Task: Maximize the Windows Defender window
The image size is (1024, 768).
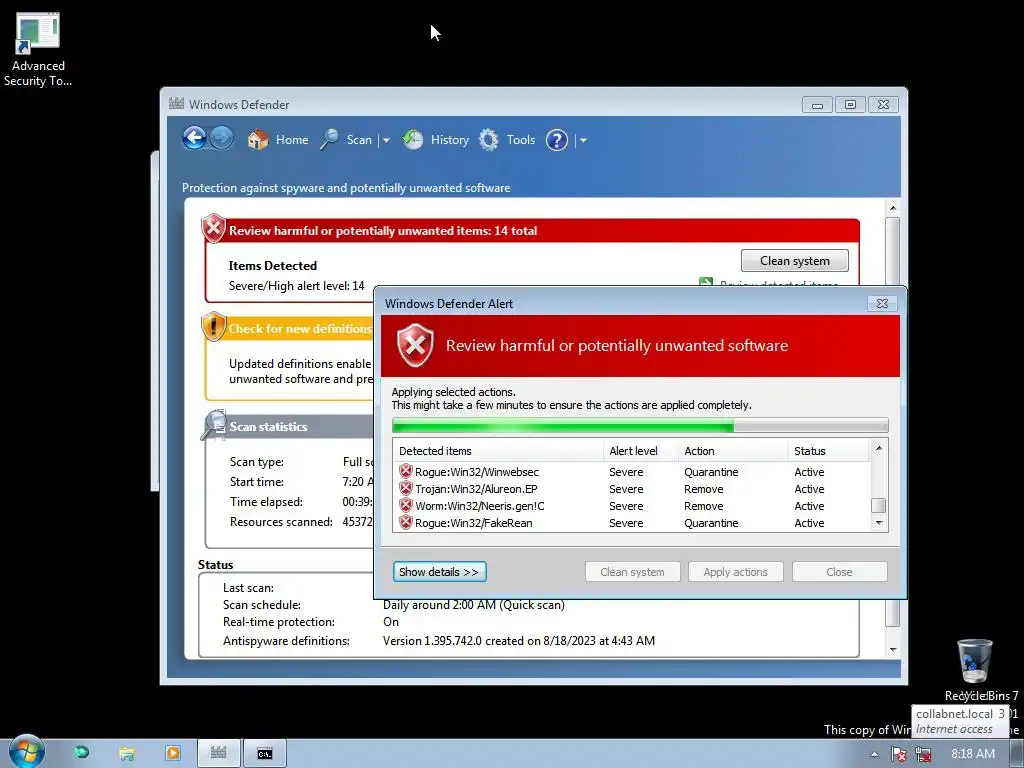Action: (850, 104)
